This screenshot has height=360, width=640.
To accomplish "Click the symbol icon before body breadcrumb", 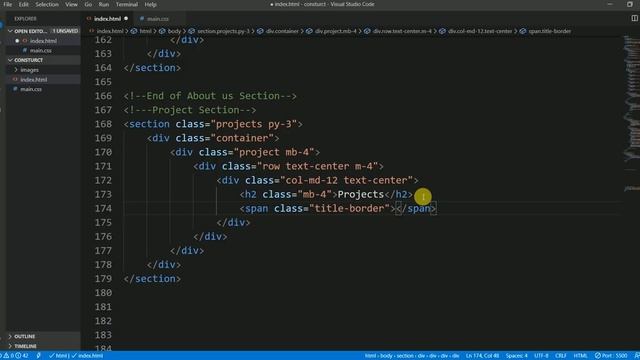I will pyautogui.click(x=162, y=31).
